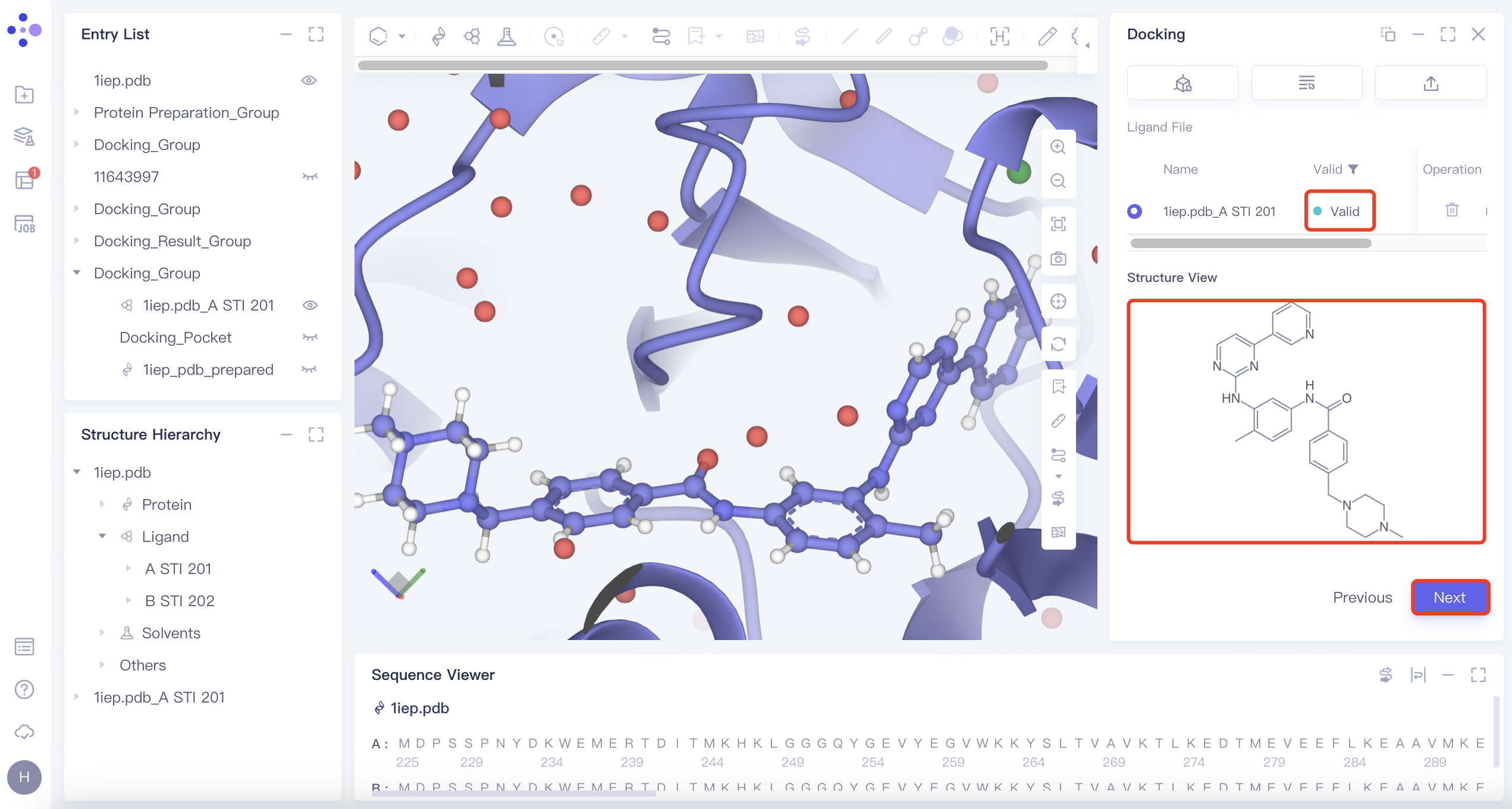Hide 1iep.pdb using its eye icon

tap(309, 80)
